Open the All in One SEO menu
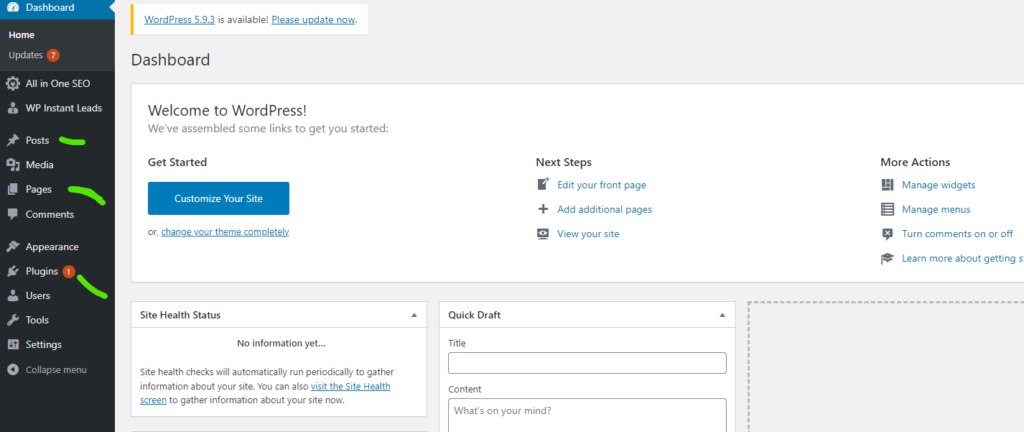Image resolution: width=1024 pixels, height=432 pixels. tap(57, 84)
